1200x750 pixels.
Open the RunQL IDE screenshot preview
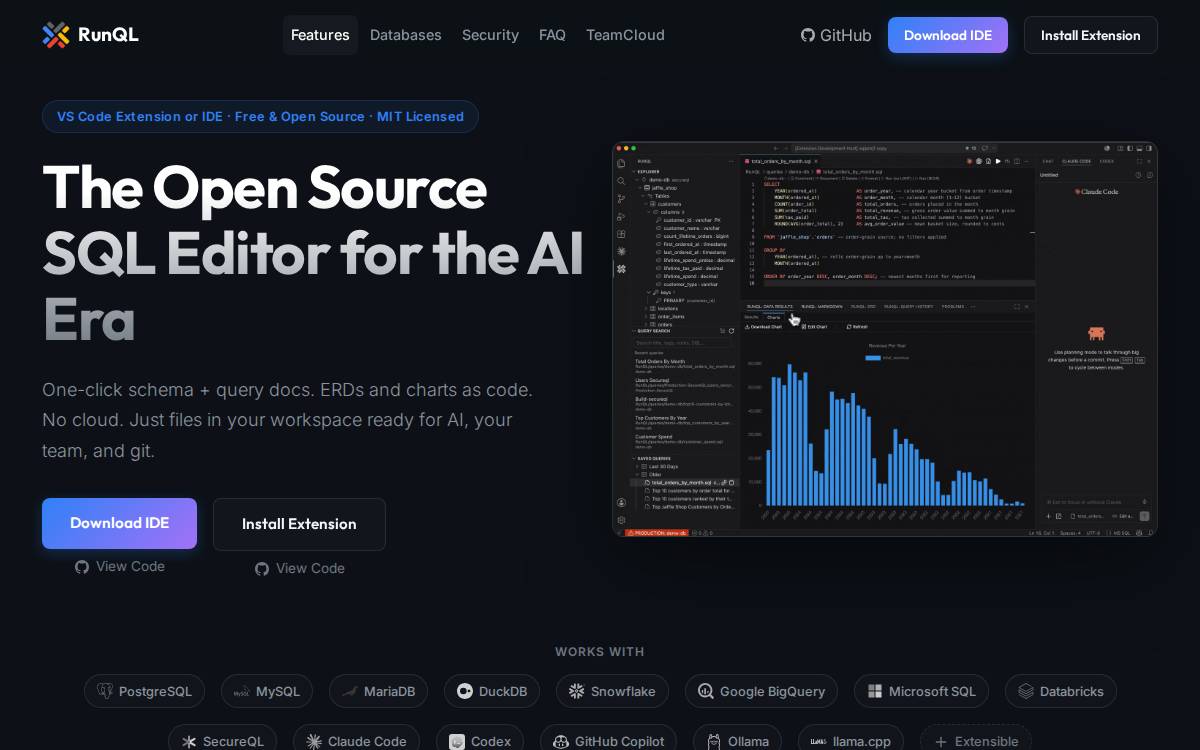pyautogui.click(x=885, y=339)
